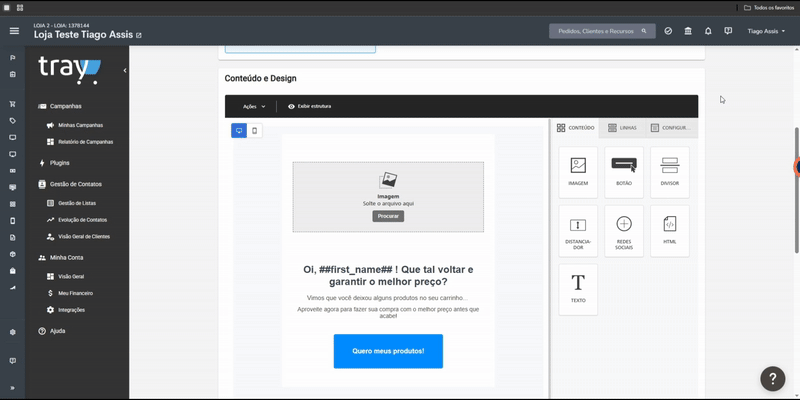Click Conteúdo e Design section title
This screenshot has height=400, width=800.
pyautogui.click(x=260, y=79)
